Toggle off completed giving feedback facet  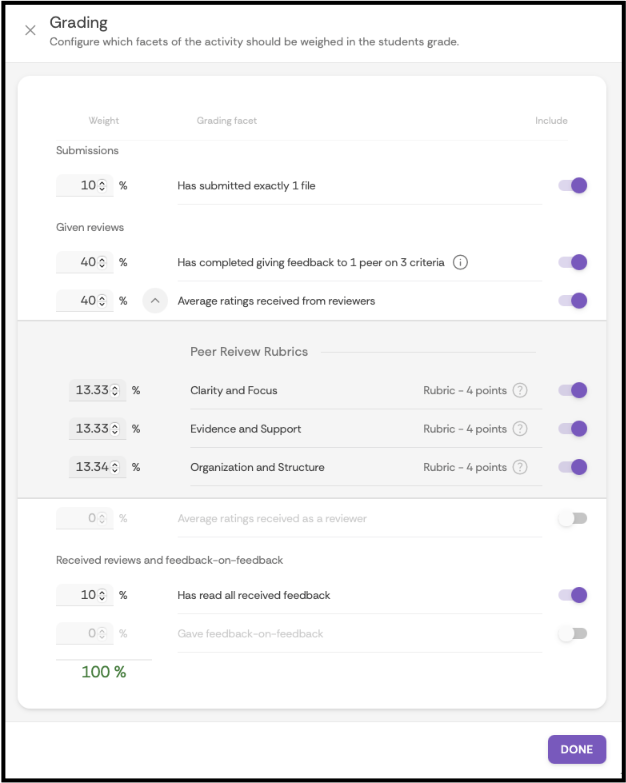(x=572, y=262)
